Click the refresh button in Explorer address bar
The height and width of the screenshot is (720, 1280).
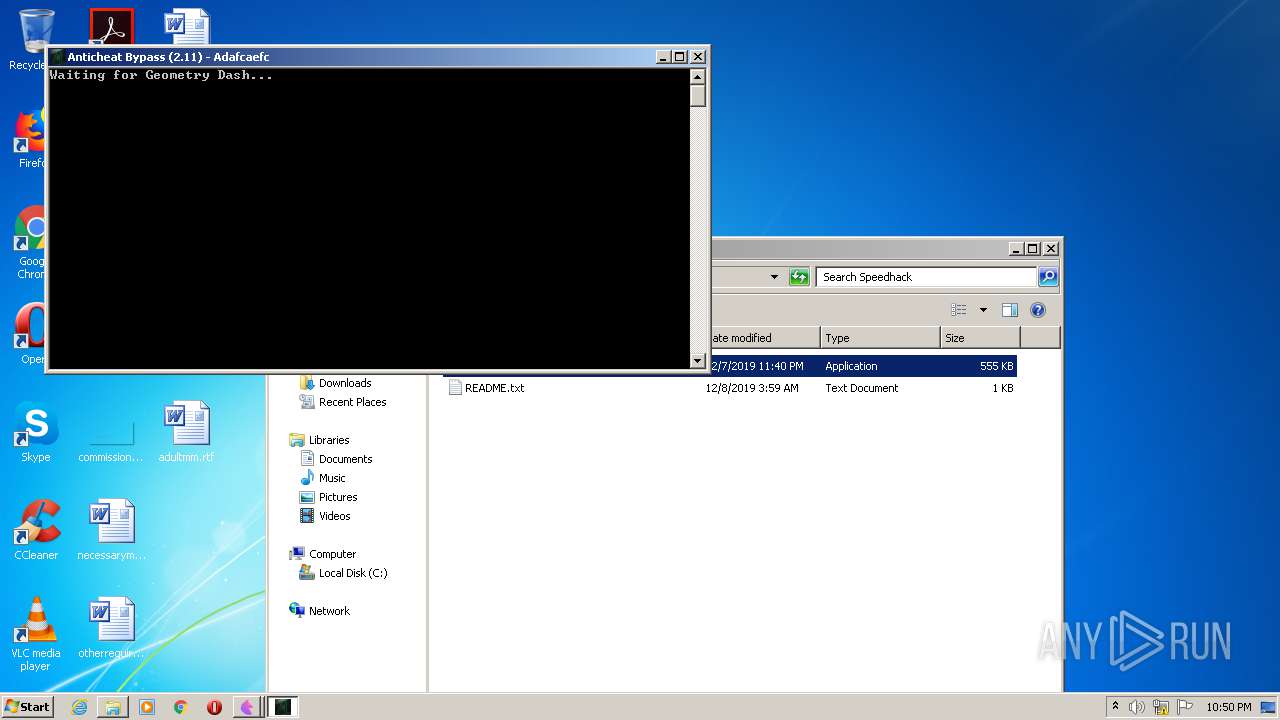(799, 277)
